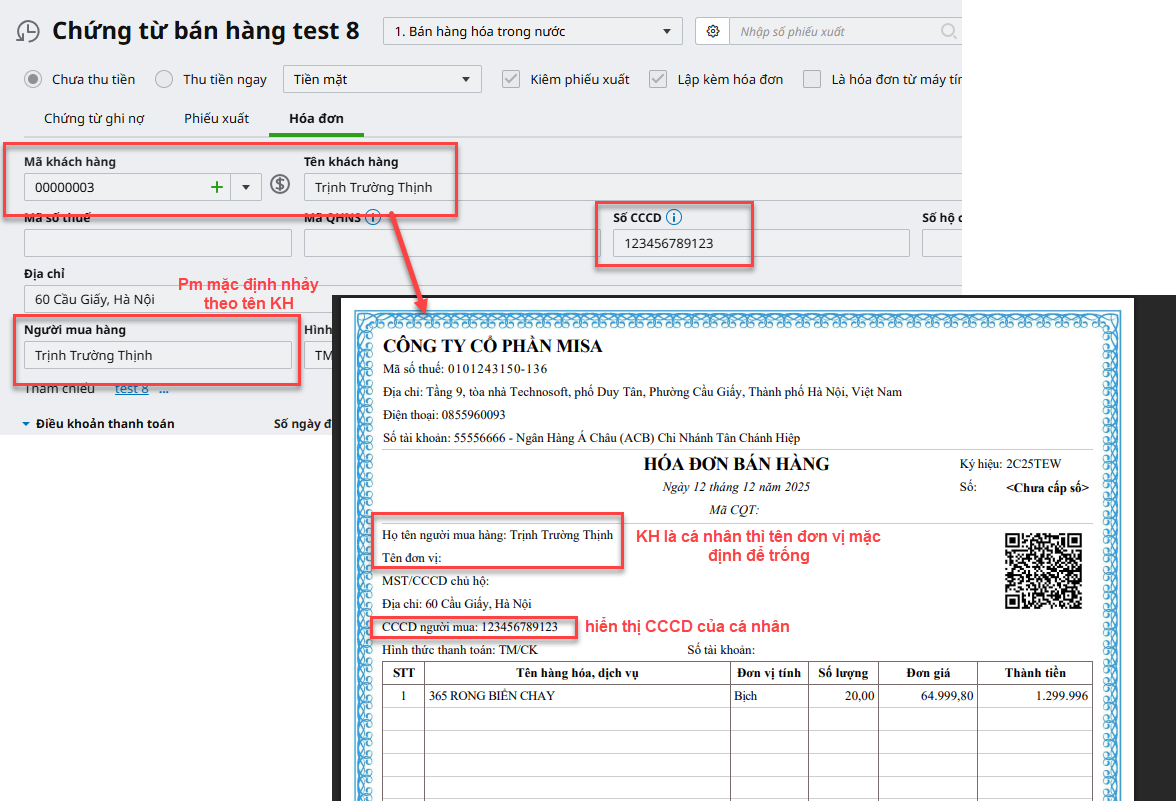
Task: Open the 'Phiếu xuất' tab
Action: click(x=216, y=118)
